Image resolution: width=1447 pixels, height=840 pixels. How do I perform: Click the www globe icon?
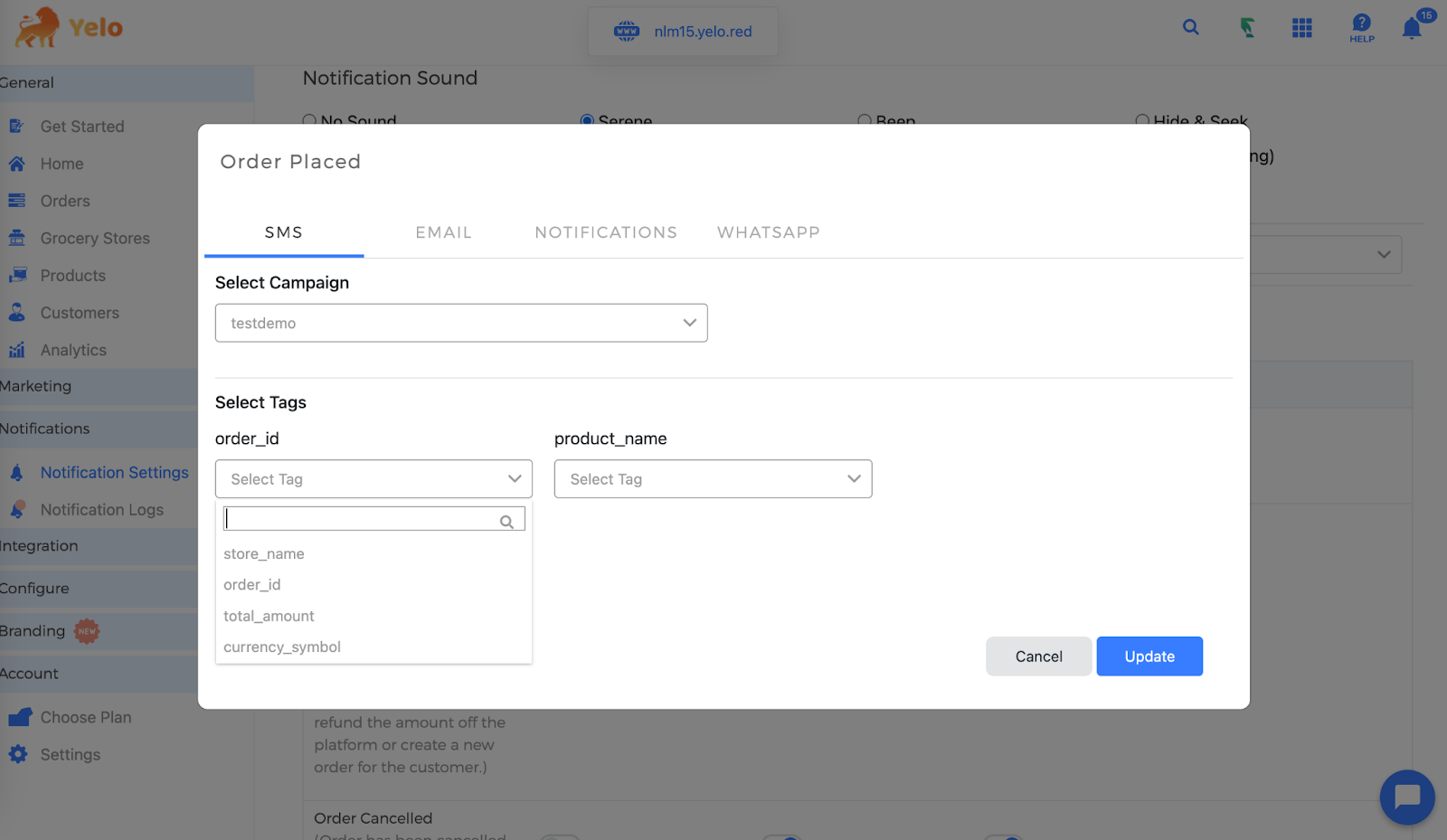tap(627, 32)
